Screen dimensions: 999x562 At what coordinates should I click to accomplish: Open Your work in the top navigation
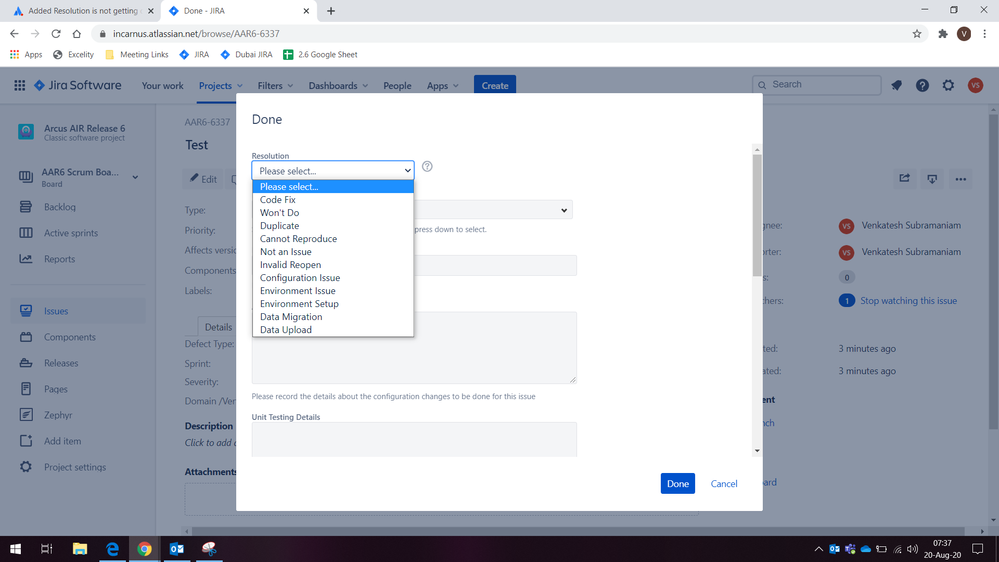coord(162,85)
